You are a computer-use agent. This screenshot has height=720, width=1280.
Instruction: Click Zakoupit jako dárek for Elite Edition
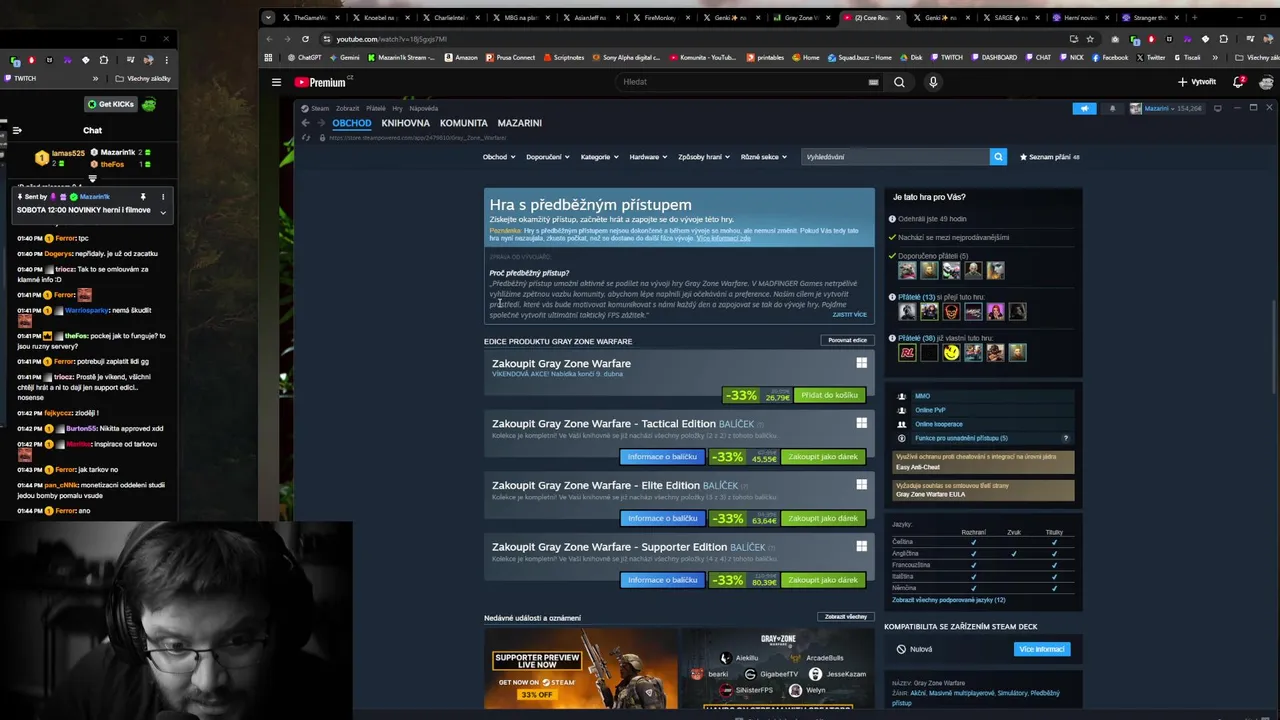823,519
